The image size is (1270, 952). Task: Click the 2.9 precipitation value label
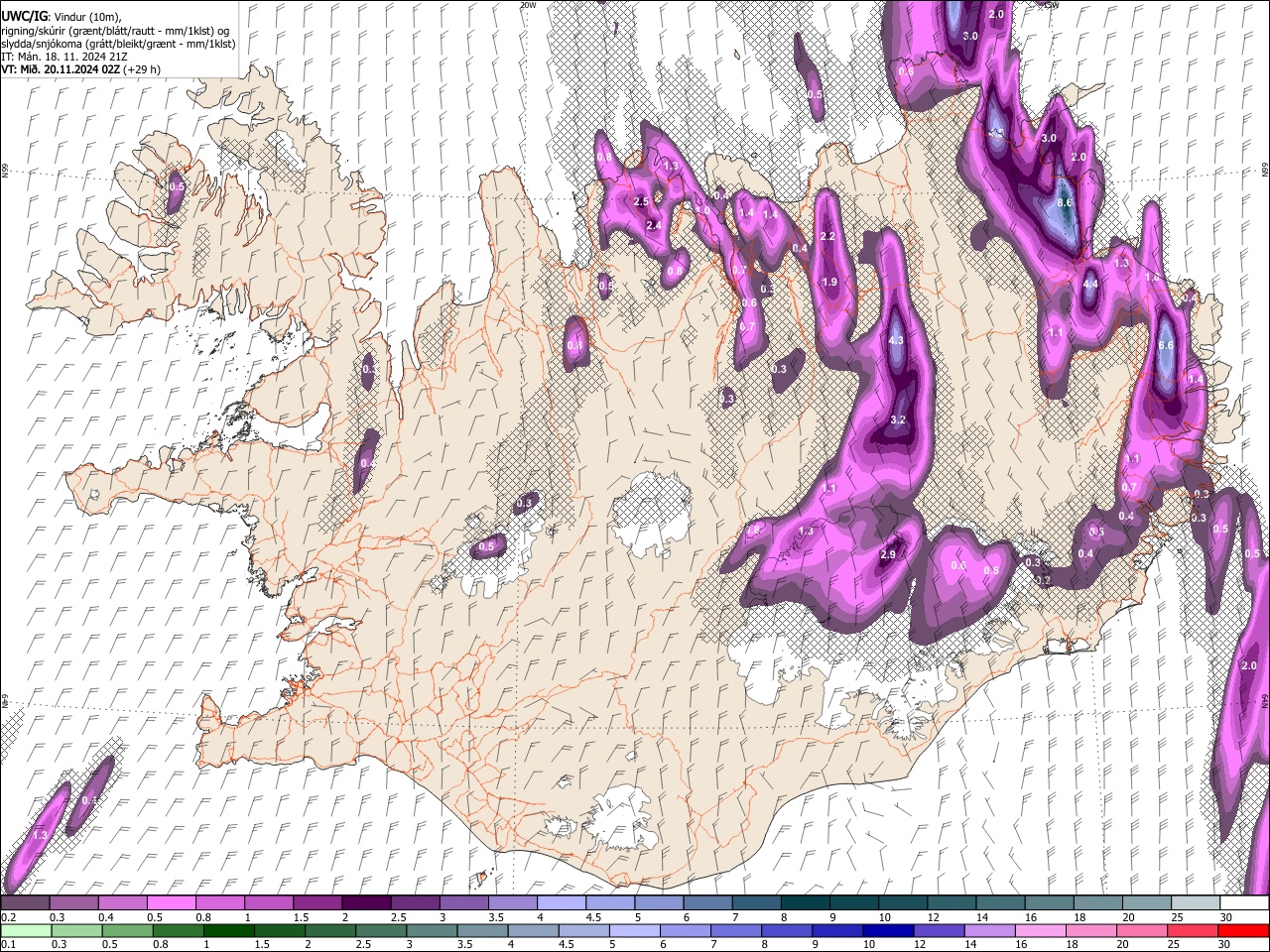888,554
